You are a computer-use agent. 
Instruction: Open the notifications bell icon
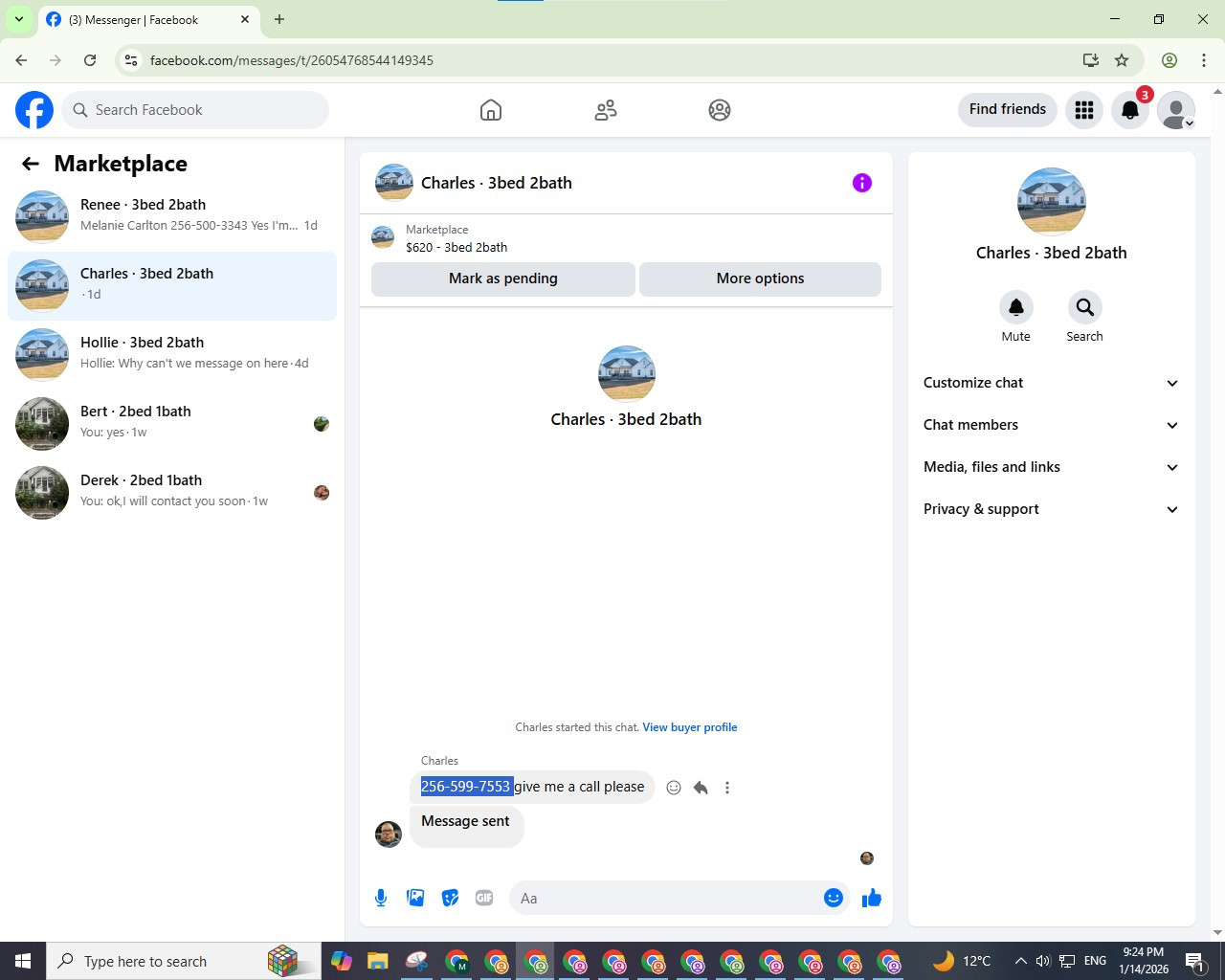click(x=1130, y=110)
